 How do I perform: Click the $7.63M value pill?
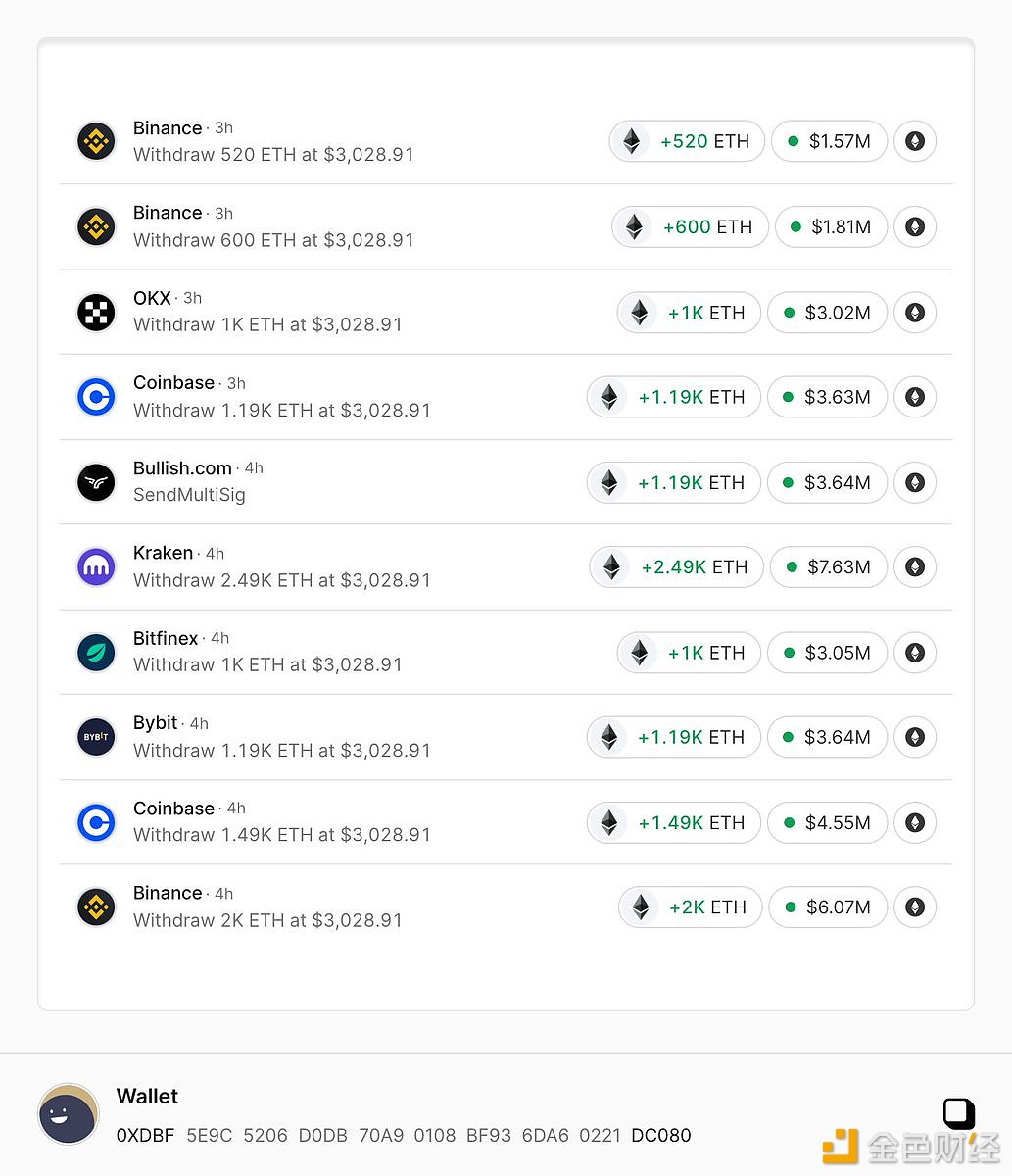tap(829, 566)
